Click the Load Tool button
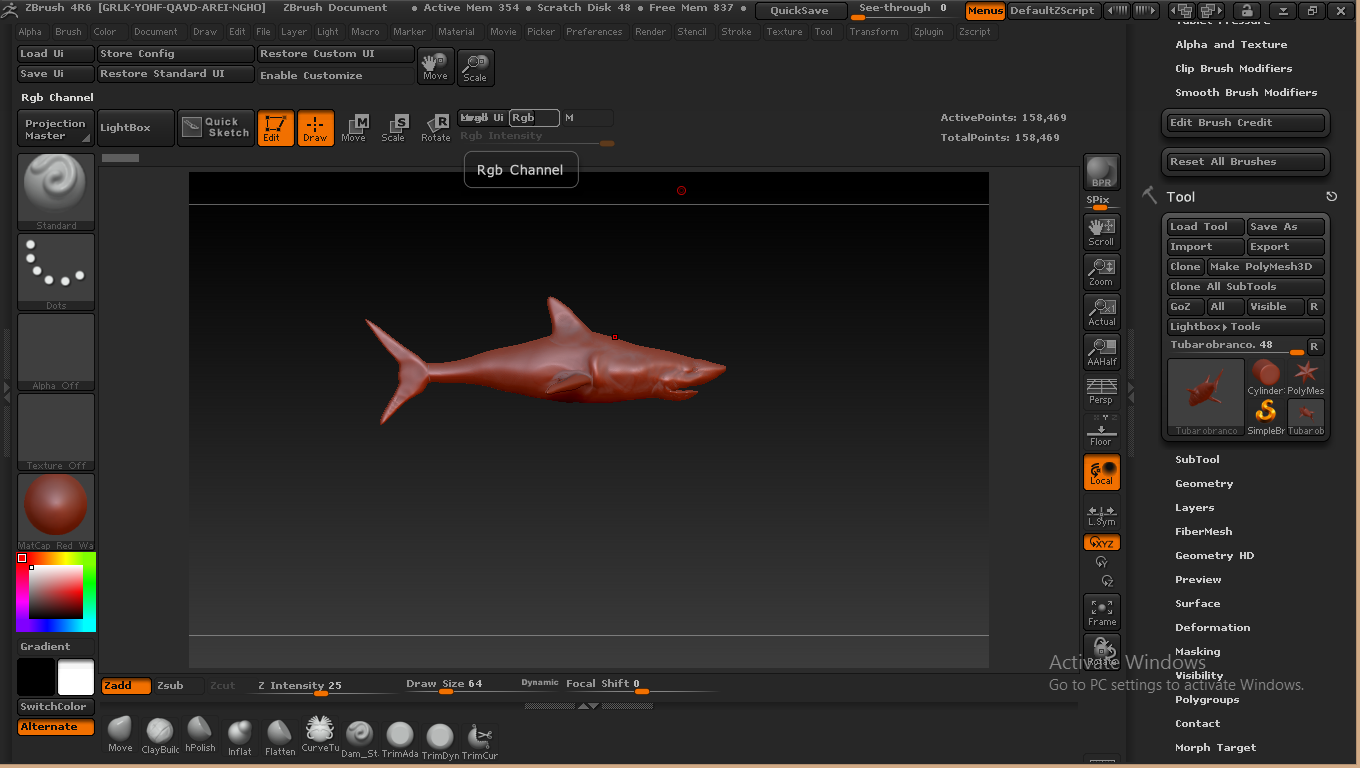The height and width of the screenshot is (768, 1360). click(x=1205, y=227)
